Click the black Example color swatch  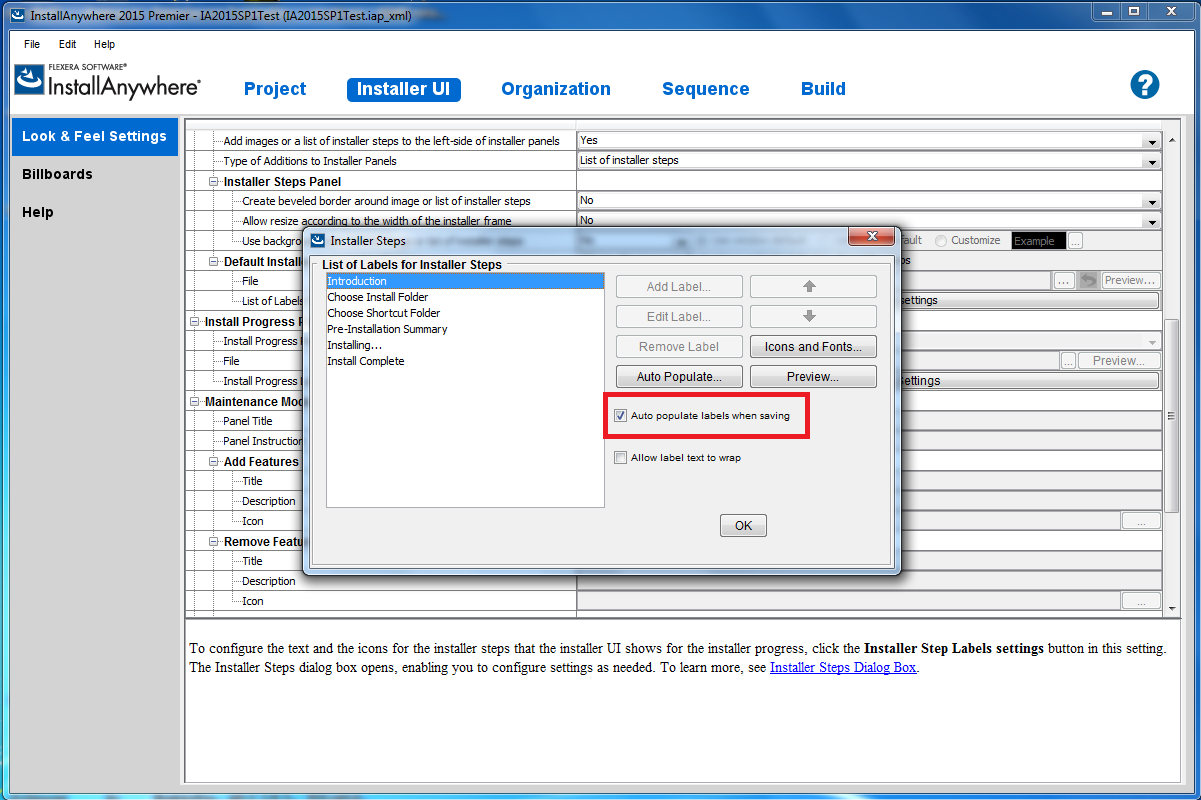point(1037,241)
